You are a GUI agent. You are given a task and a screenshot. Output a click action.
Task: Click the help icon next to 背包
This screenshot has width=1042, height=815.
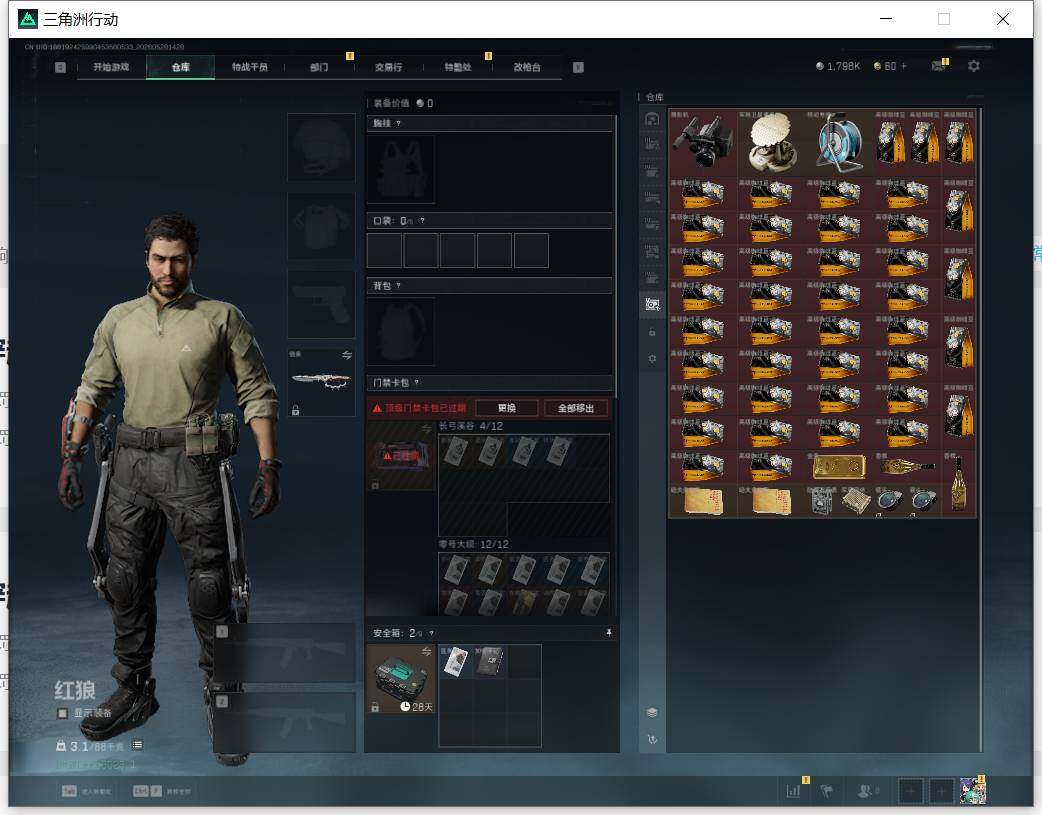click(x=398, y=286)
